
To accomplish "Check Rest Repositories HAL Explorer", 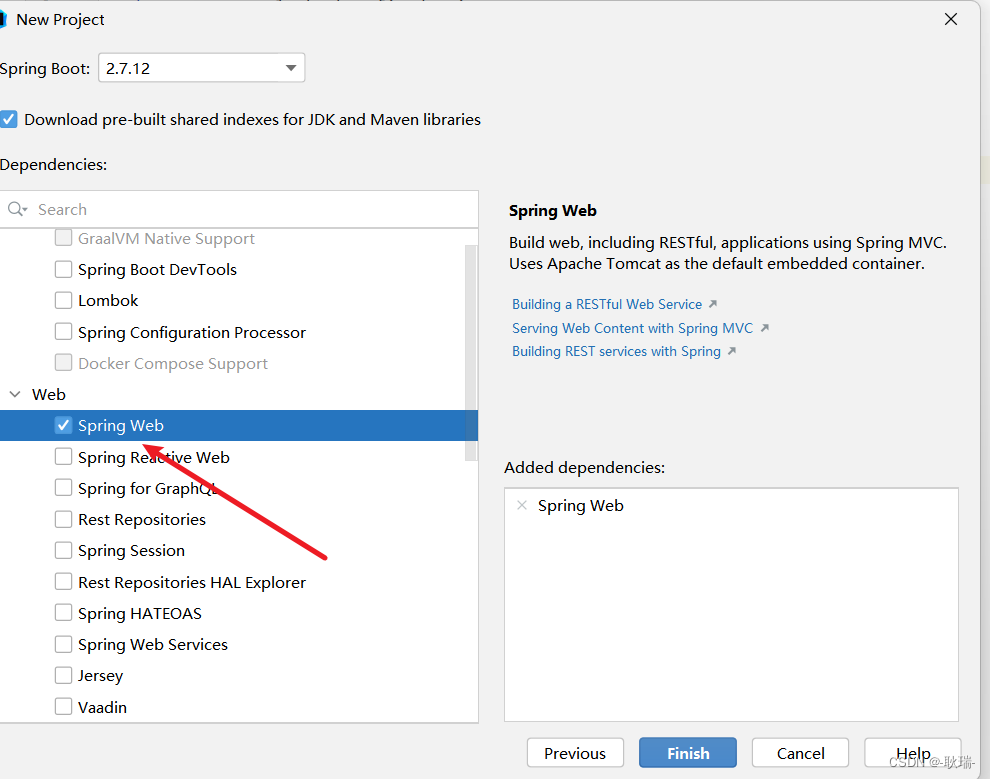I will [x=63, y=582].
